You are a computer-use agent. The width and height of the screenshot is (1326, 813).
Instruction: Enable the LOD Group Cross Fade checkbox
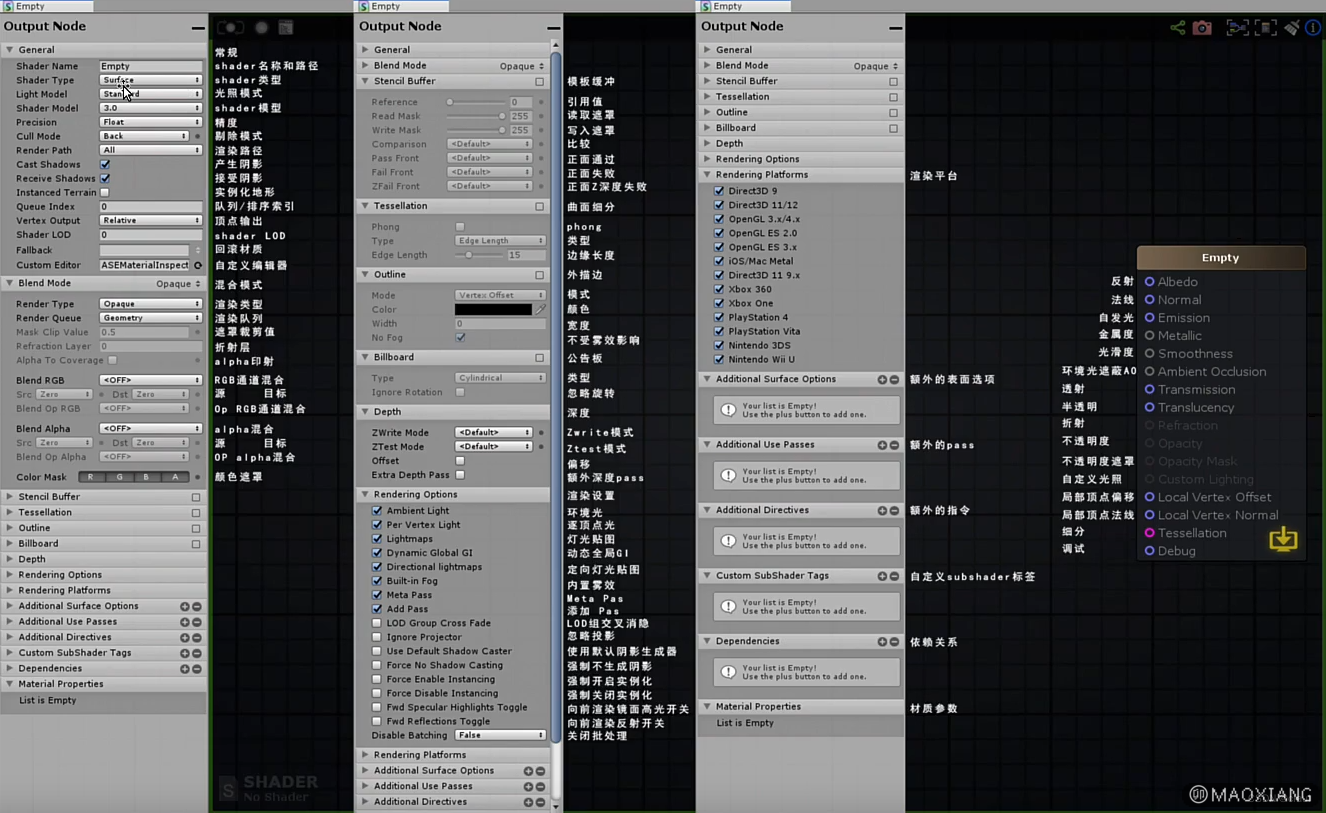pos(377,623)
